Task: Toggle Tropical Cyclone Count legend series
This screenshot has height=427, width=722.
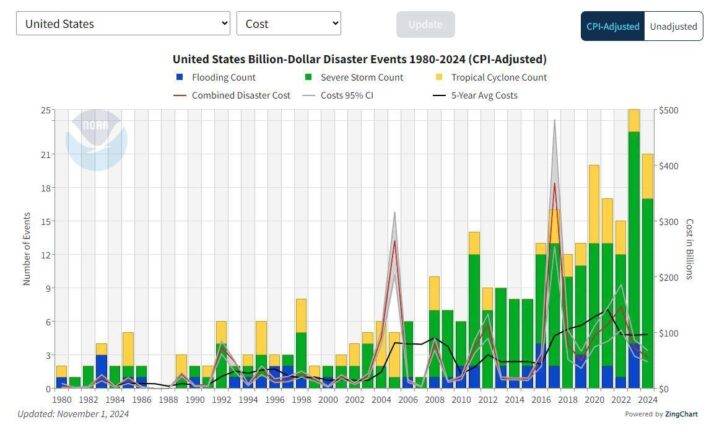Action: pos(491,77)
